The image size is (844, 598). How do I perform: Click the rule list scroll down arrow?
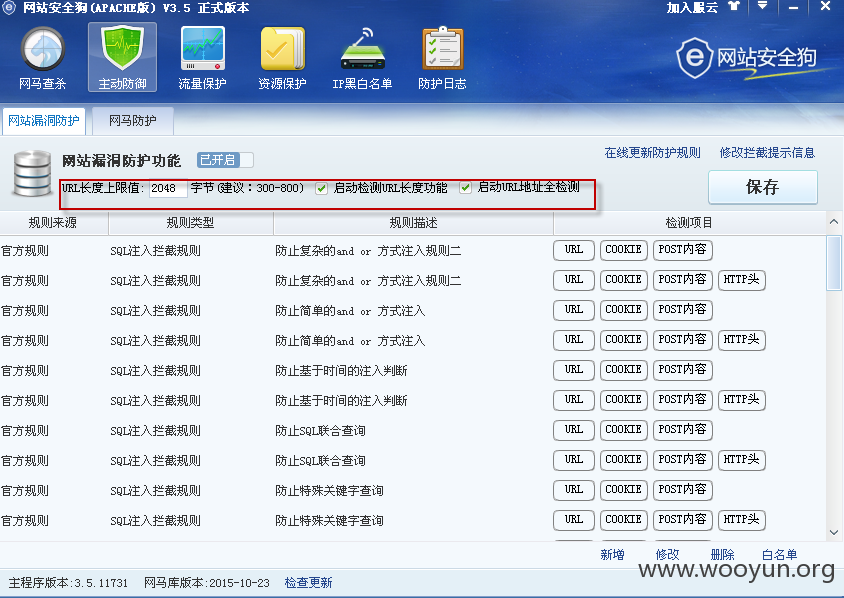[x=834, y=532]
